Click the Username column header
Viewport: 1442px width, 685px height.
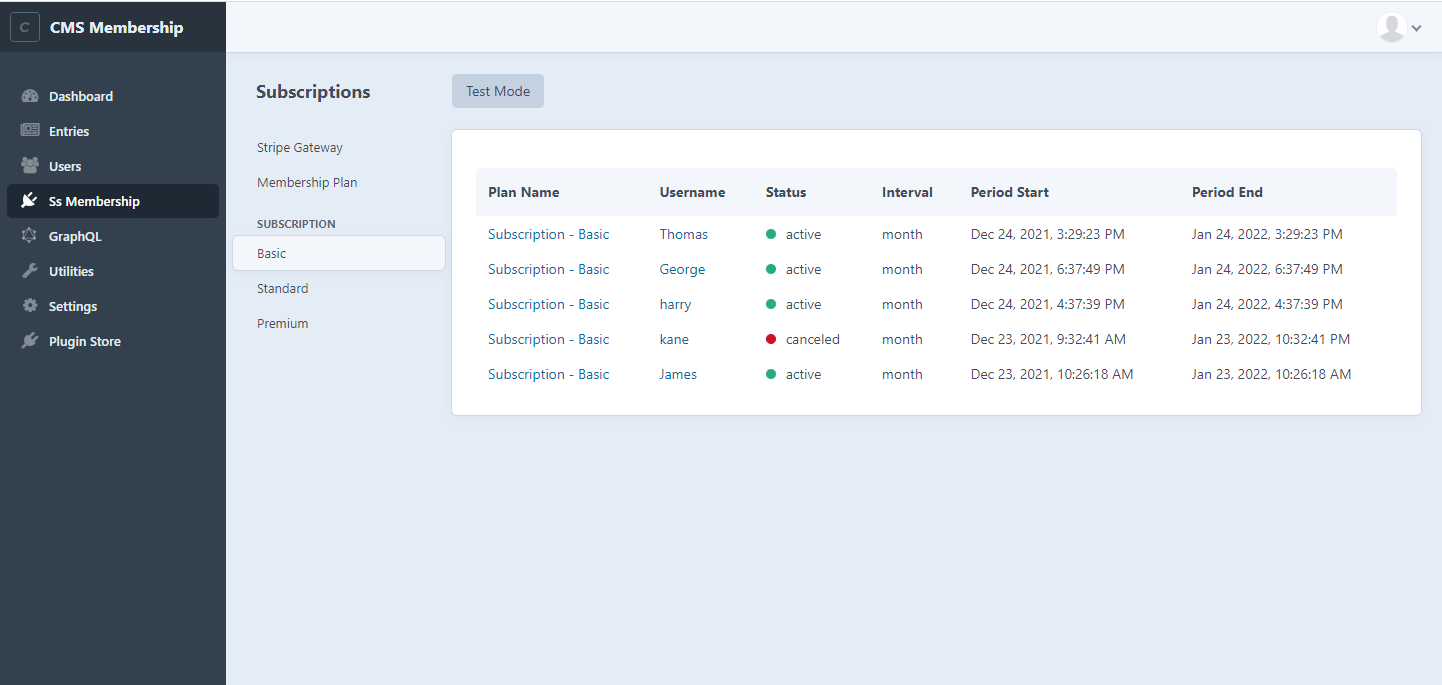click(x=692, y=192)
